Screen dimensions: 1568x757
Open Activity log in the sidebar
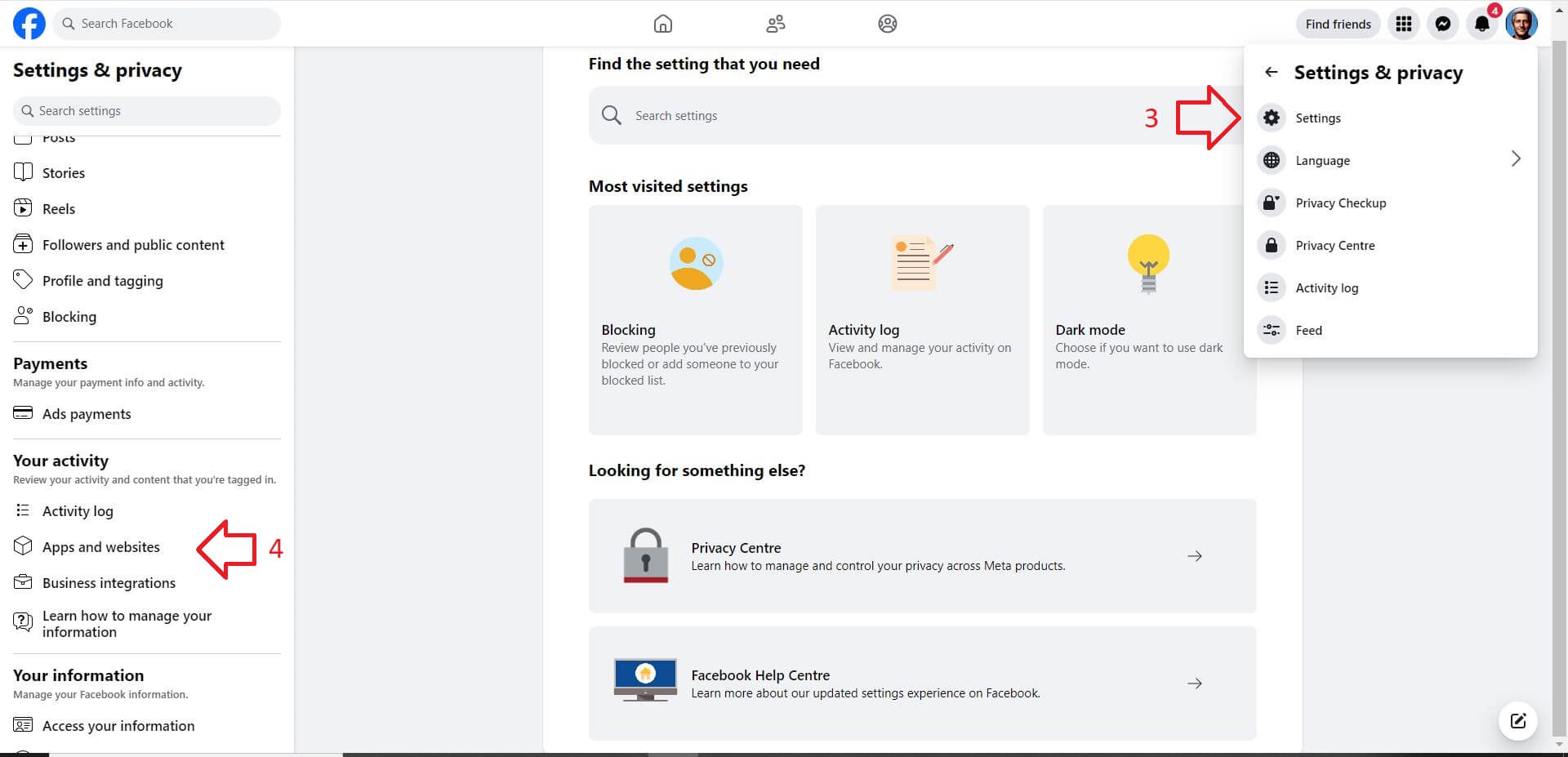(x=147, y=511)
